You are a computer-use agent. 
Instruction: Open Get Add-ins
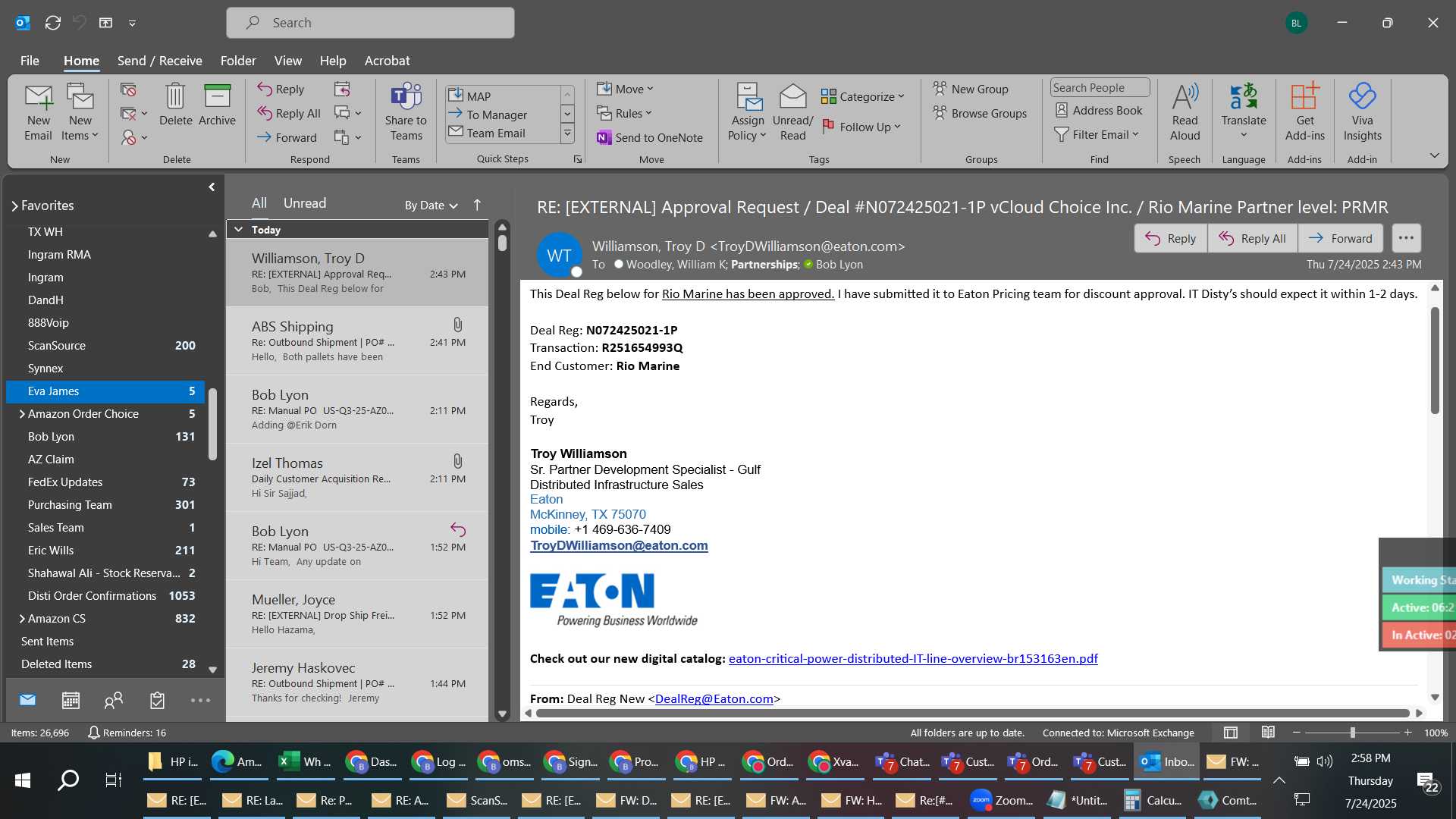1304,112
